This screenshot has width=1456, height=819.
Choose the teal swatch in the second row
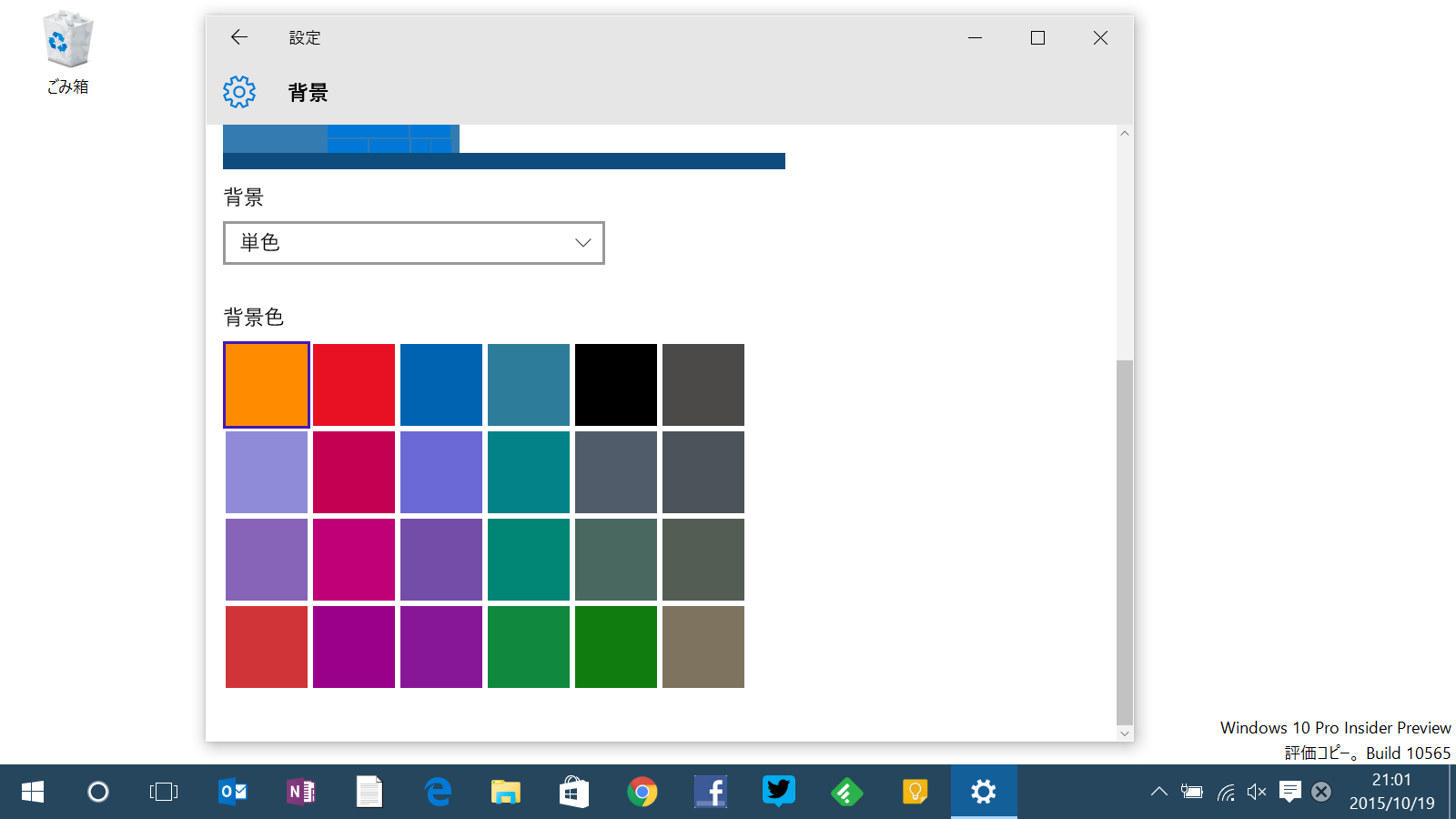click(x=529, y=472)
